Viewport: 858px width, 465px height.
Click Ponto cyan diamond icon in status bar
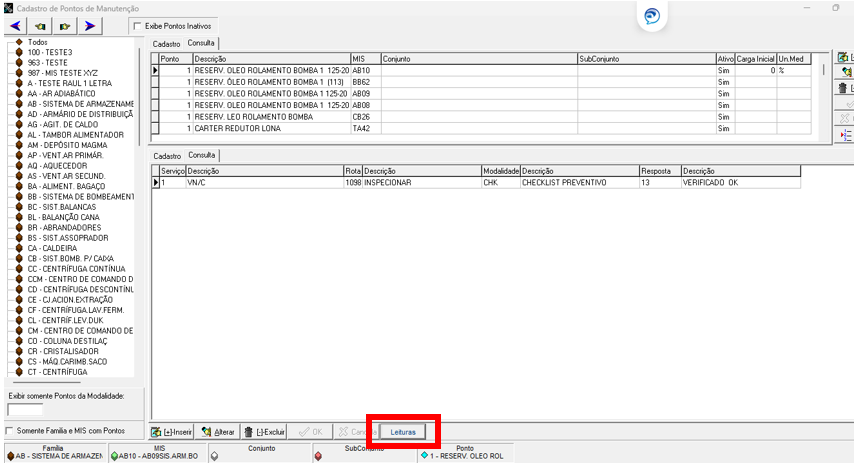(424, 455)
